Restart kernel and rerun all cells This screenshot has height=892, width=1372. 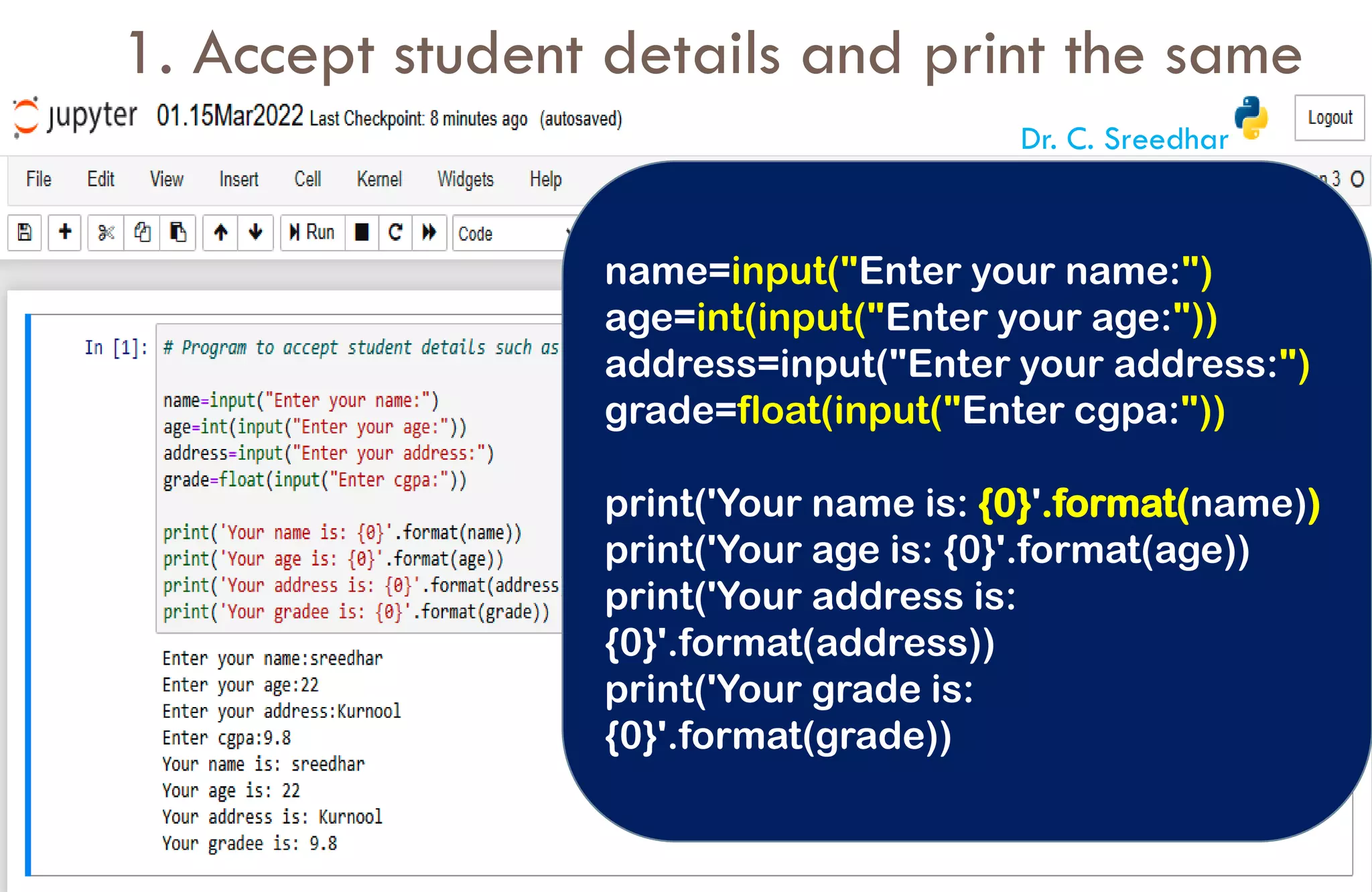tap(429, 233)
